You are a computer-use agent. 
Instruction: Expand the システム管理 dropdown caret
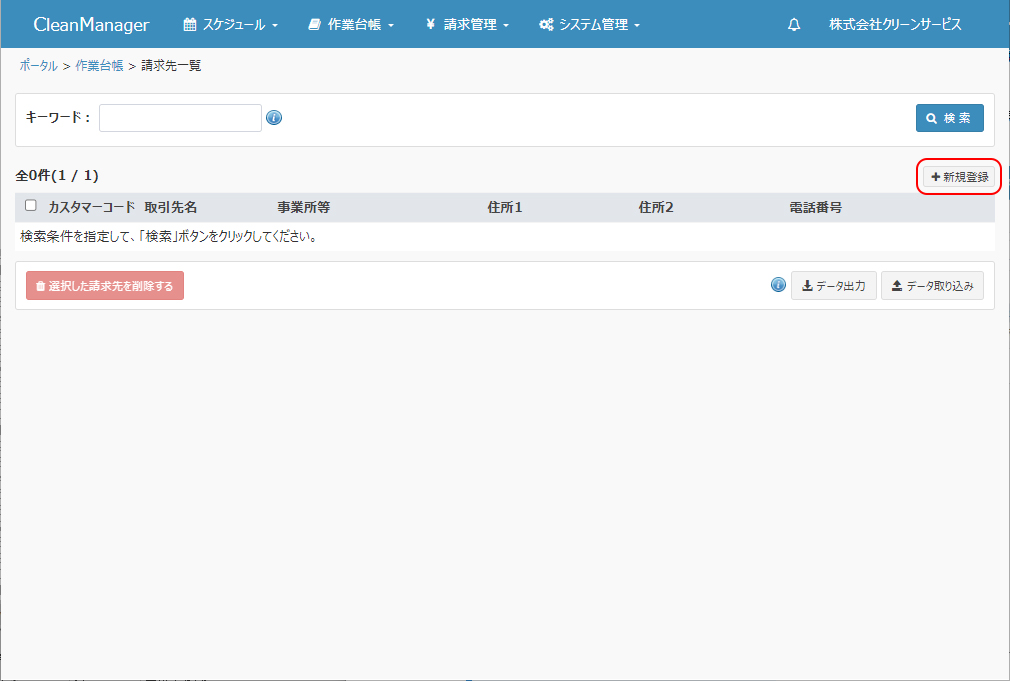pyautogui.click(x=637, y=26)
